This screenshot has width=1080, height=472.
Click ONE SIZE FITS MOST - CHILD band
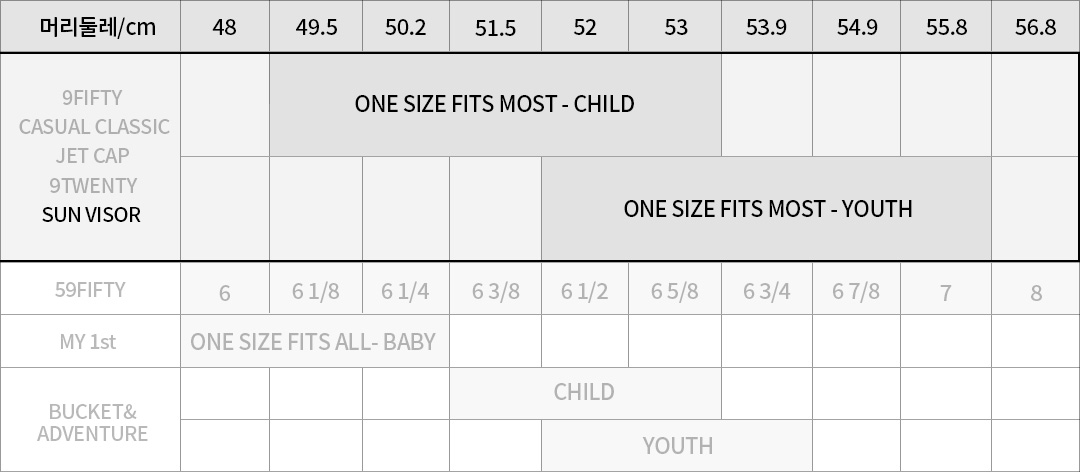coord(495,105)
